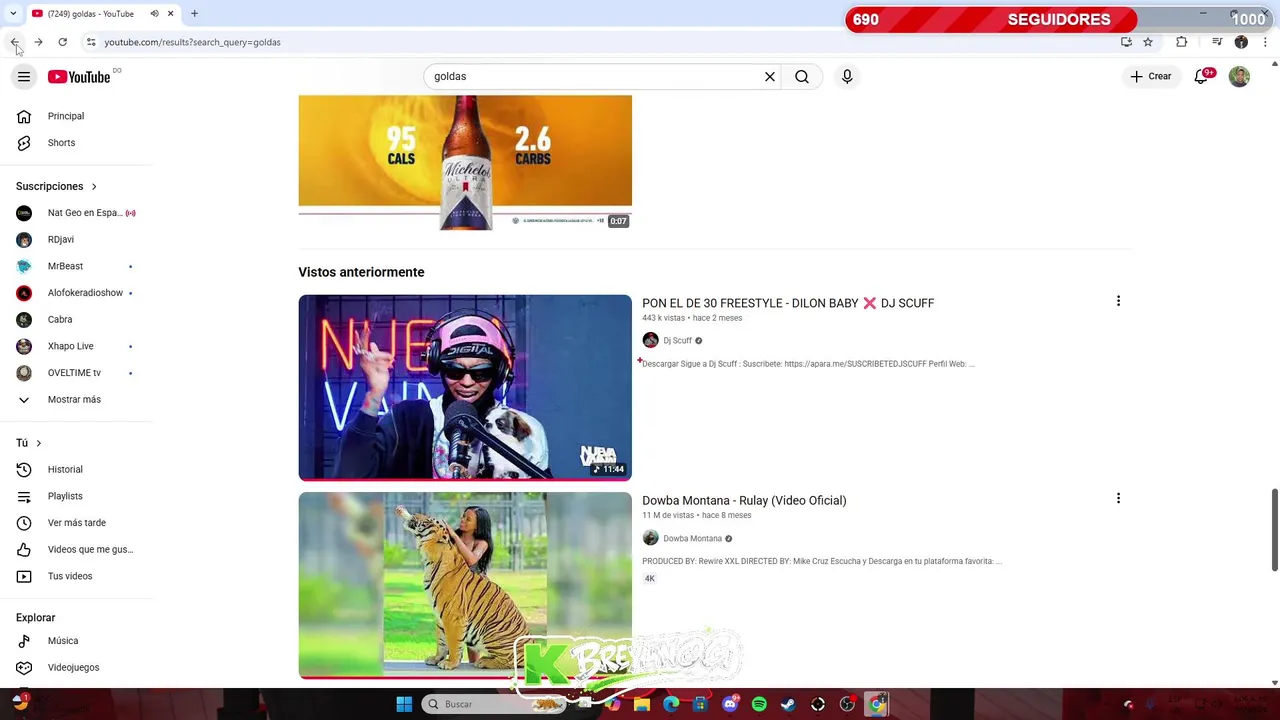1280x720 pixels.
Task: Open Microsoft Edge from the taskbar
Action: (x=671, y=704)
